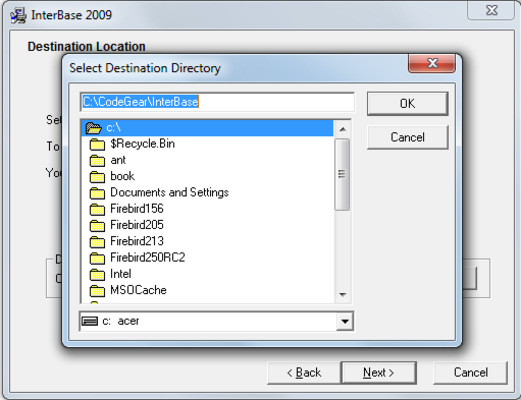Click the MSOCache folder icon
Screen dimensions: 521x400
click(97, 291)
